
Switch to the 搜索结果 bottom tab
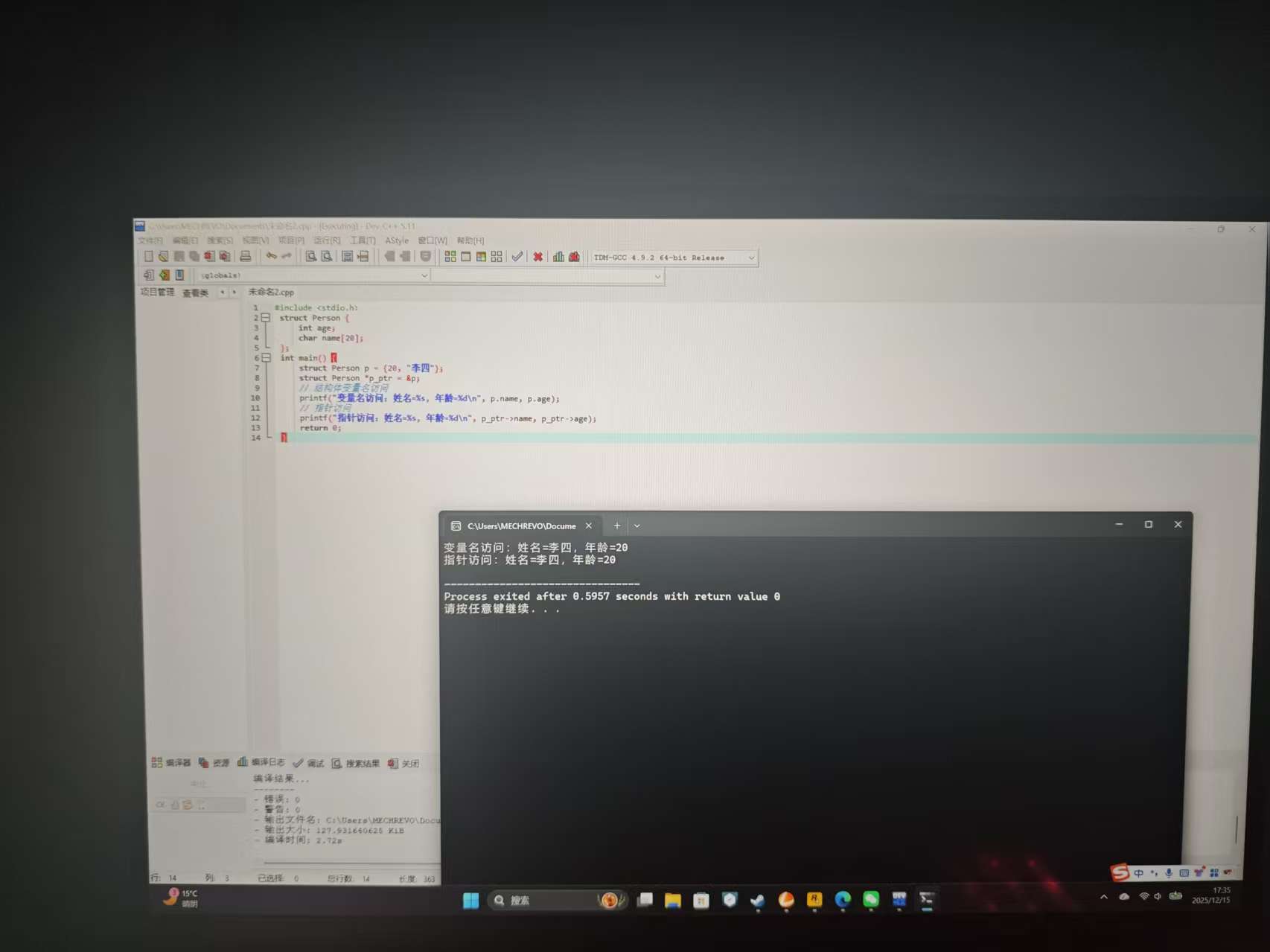click(x=356, y=764)
